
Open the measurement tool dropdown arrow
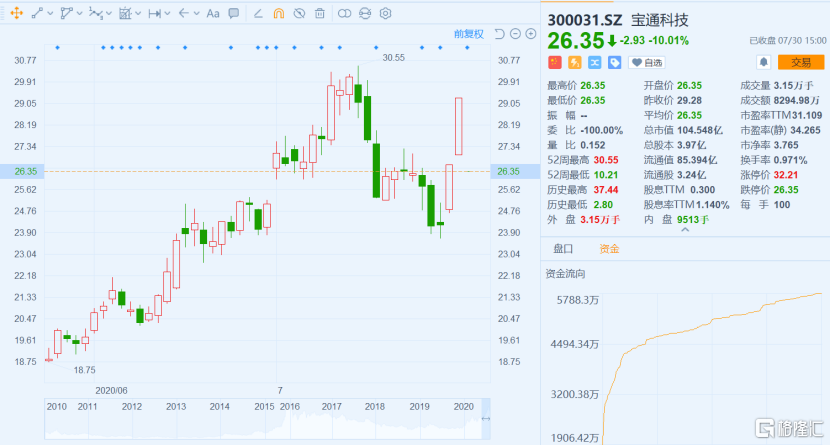coord(138,13)
